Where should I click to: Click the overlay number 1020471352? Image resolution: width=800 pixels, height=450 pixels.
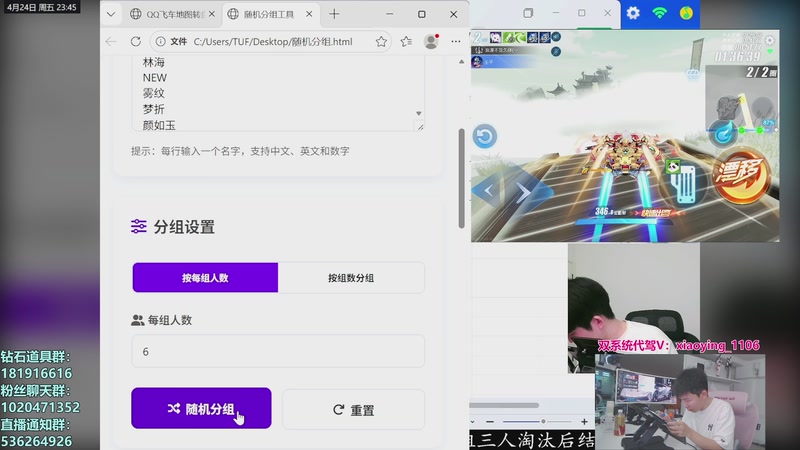tap(40, 407)
